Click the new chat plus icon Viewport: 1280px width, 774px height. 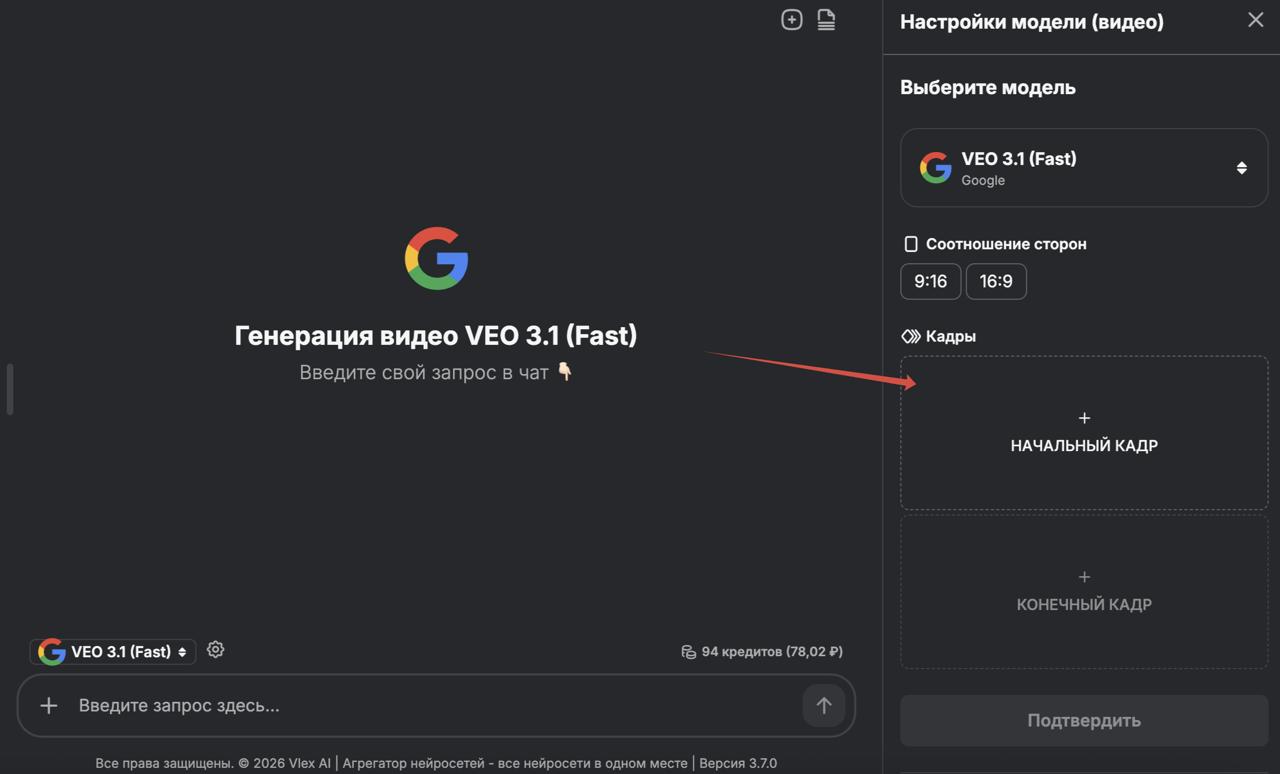click(791, 20)
